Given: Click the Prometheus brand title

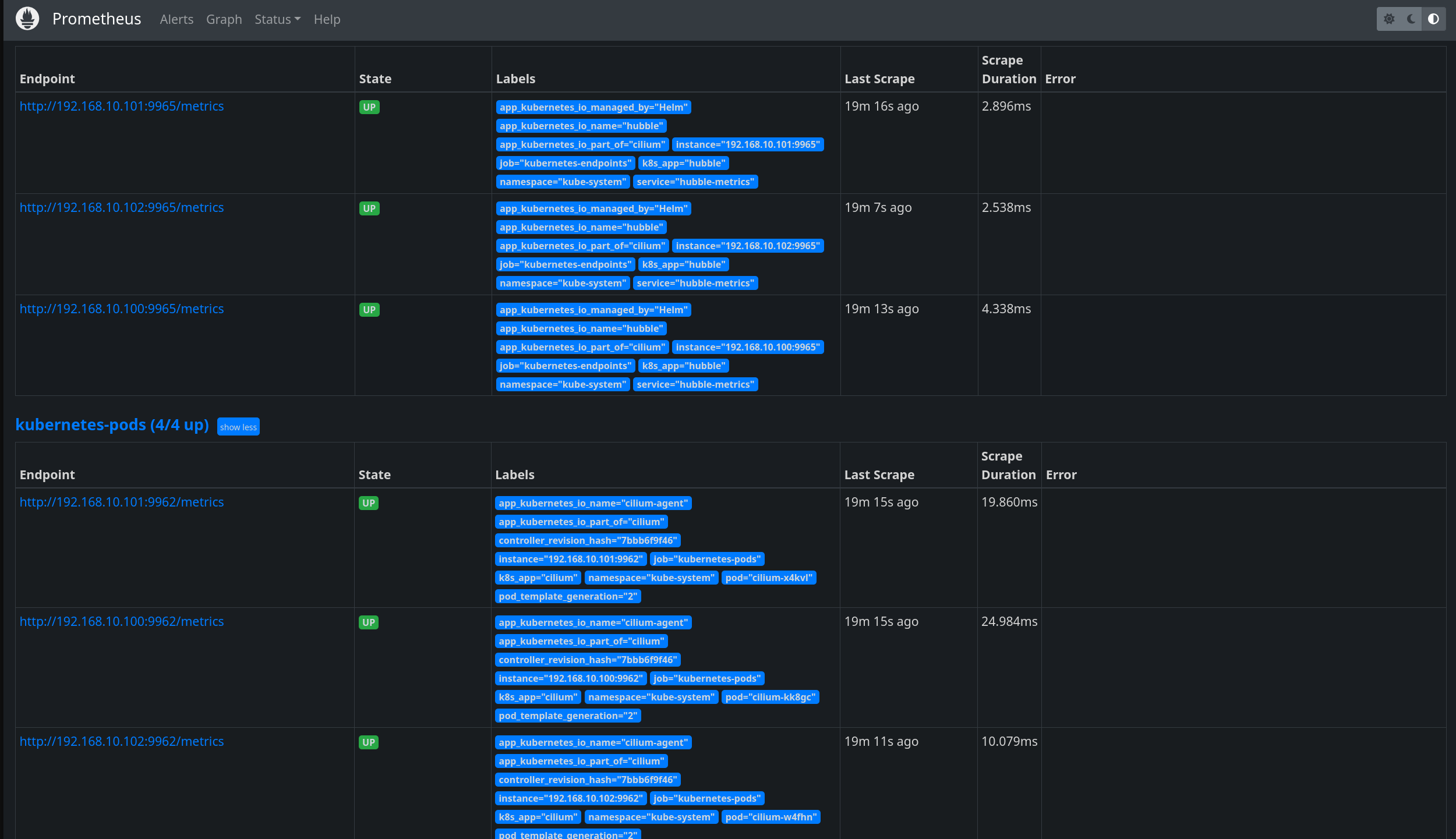Looking at the screenshot, I should click(x=97, y=19).
